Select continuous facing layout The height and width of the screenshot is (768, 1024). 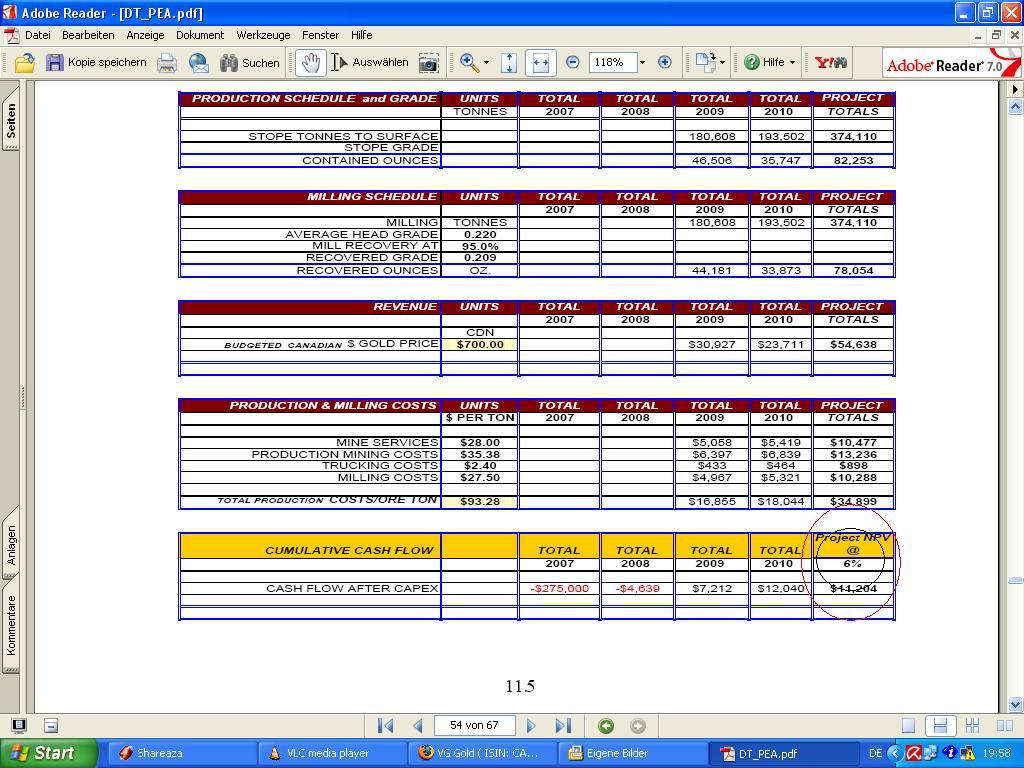(972, 726)
